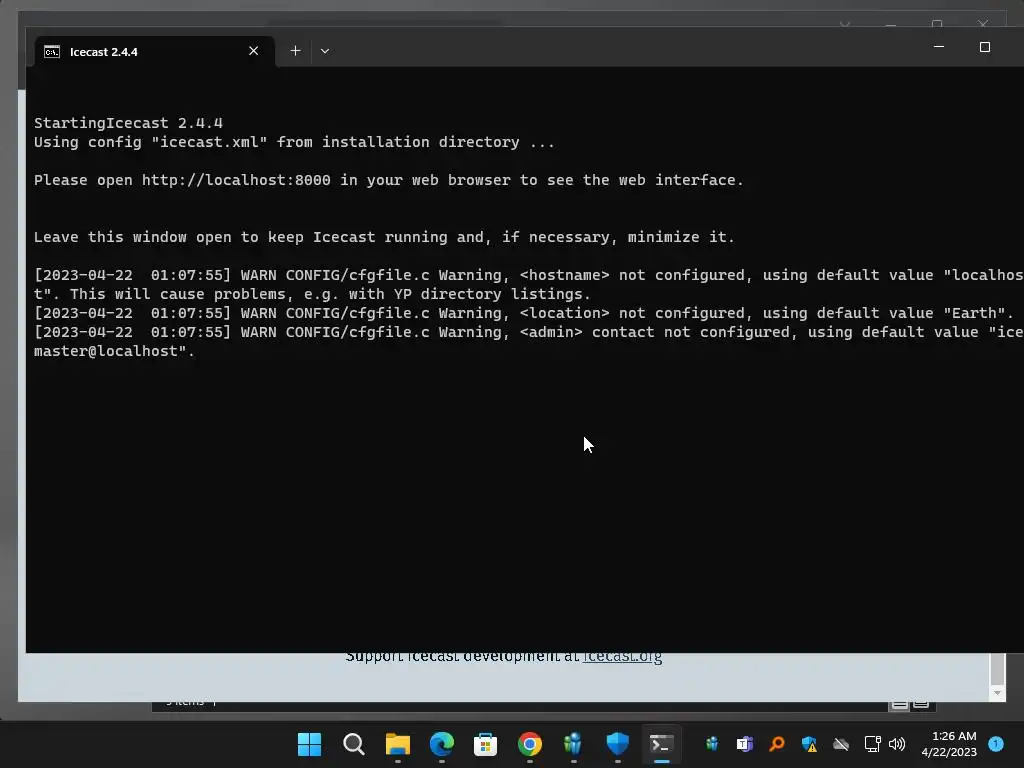The width and height of the screenshot is (1024, 768).
Task: Open network status tray icon
Action: [x=872, y=744]
